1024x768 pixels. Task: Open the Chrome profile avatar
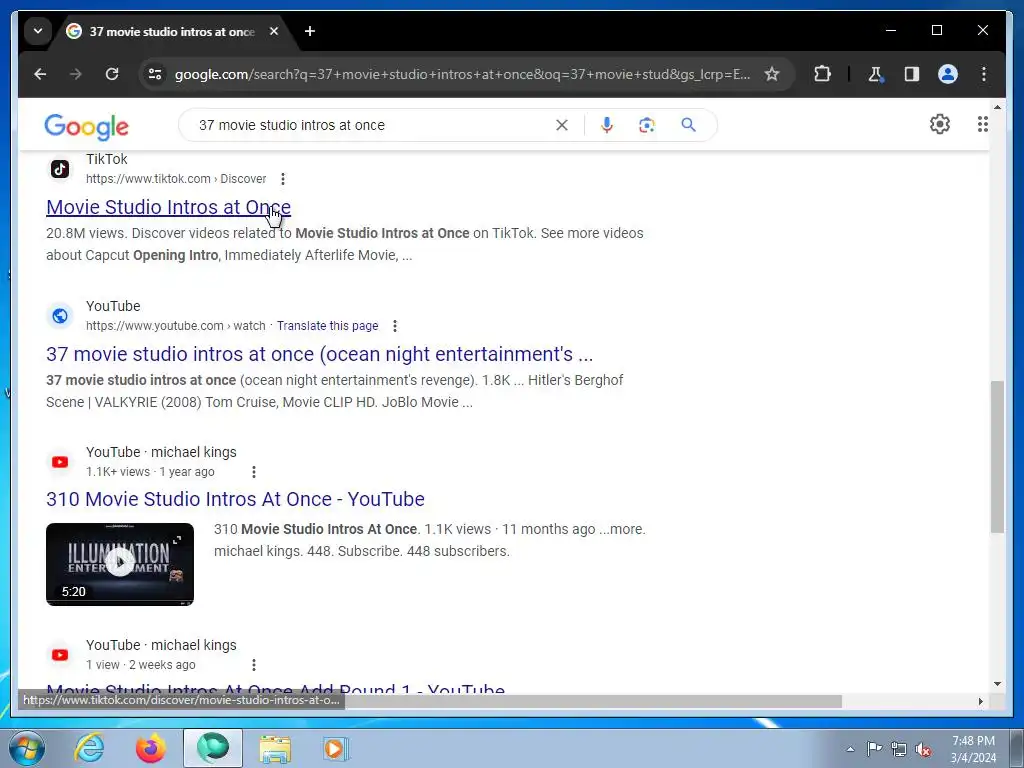pyautogui.click(x=948, y=74)
